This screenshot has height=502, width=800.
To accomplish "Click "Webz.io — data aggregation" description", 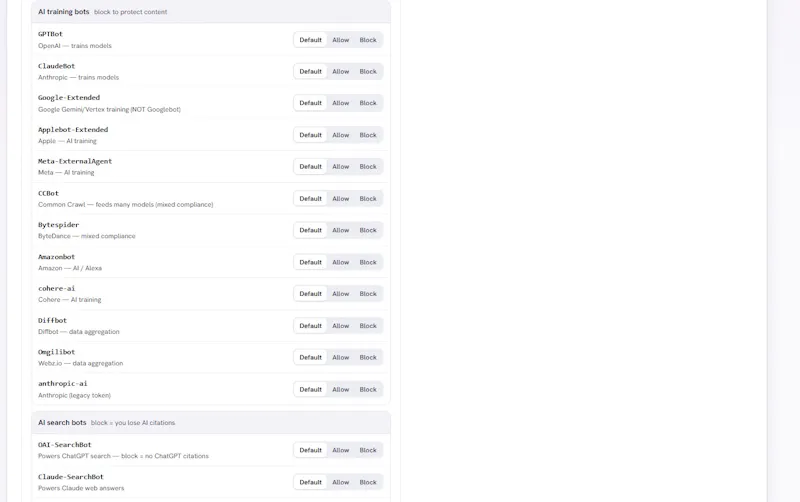I will point(80,363).
